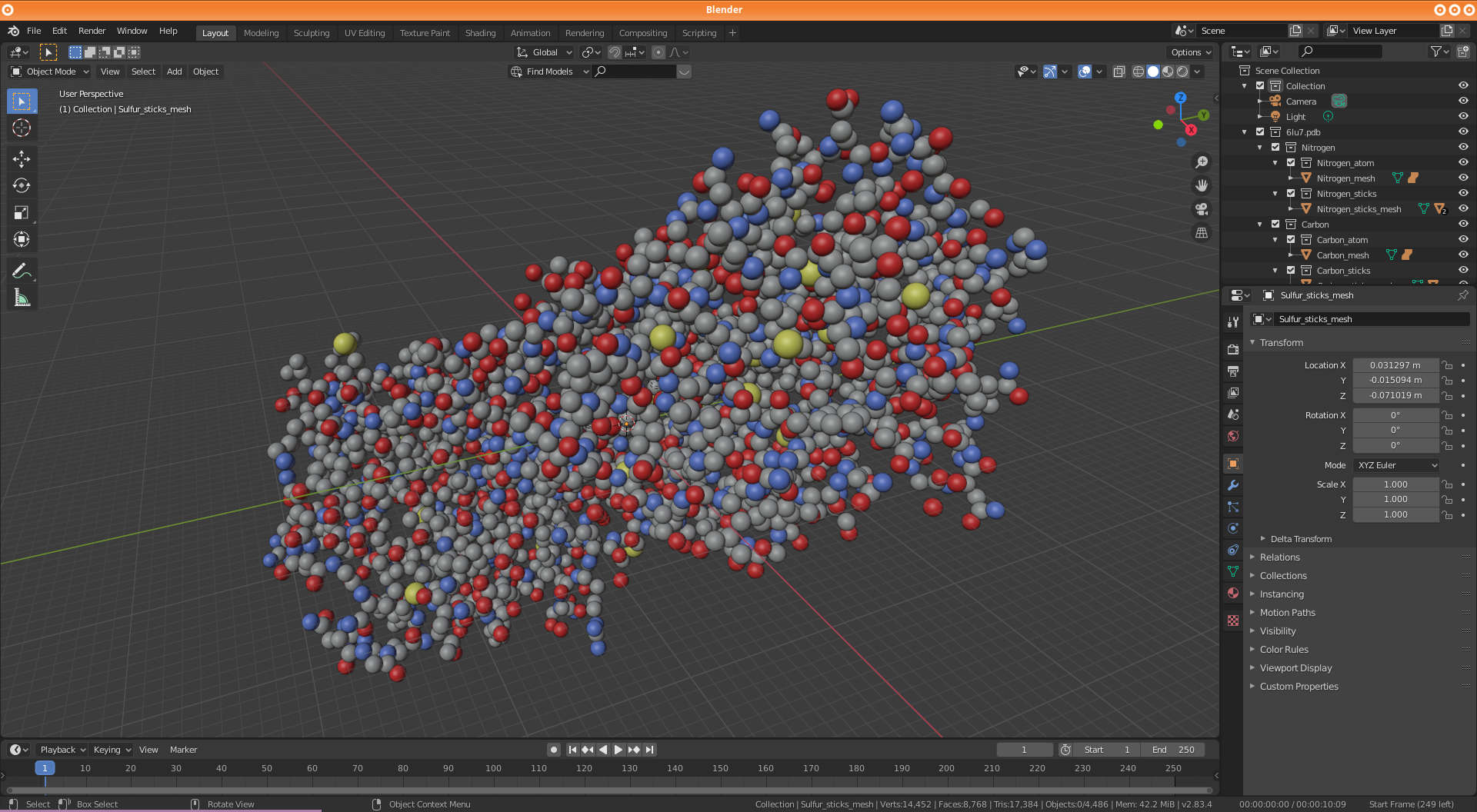
Task: Open the Object Mode dropdown
Action: [49, 72]
